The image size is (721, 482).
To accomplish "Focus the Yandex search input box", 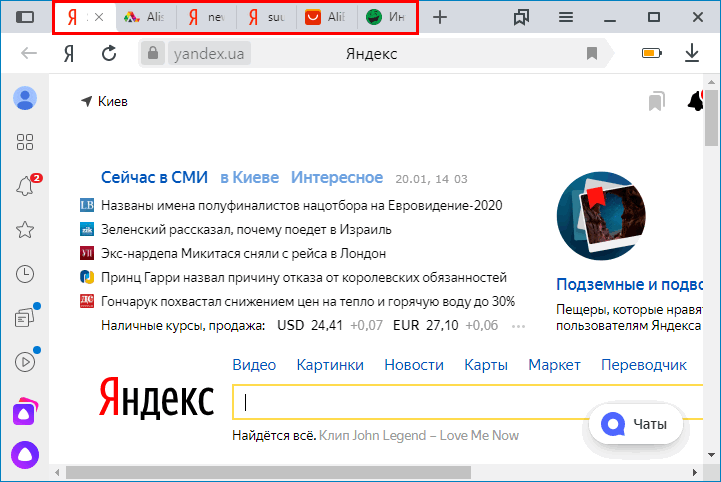I will pyautogui.click(x=467, y=402).
